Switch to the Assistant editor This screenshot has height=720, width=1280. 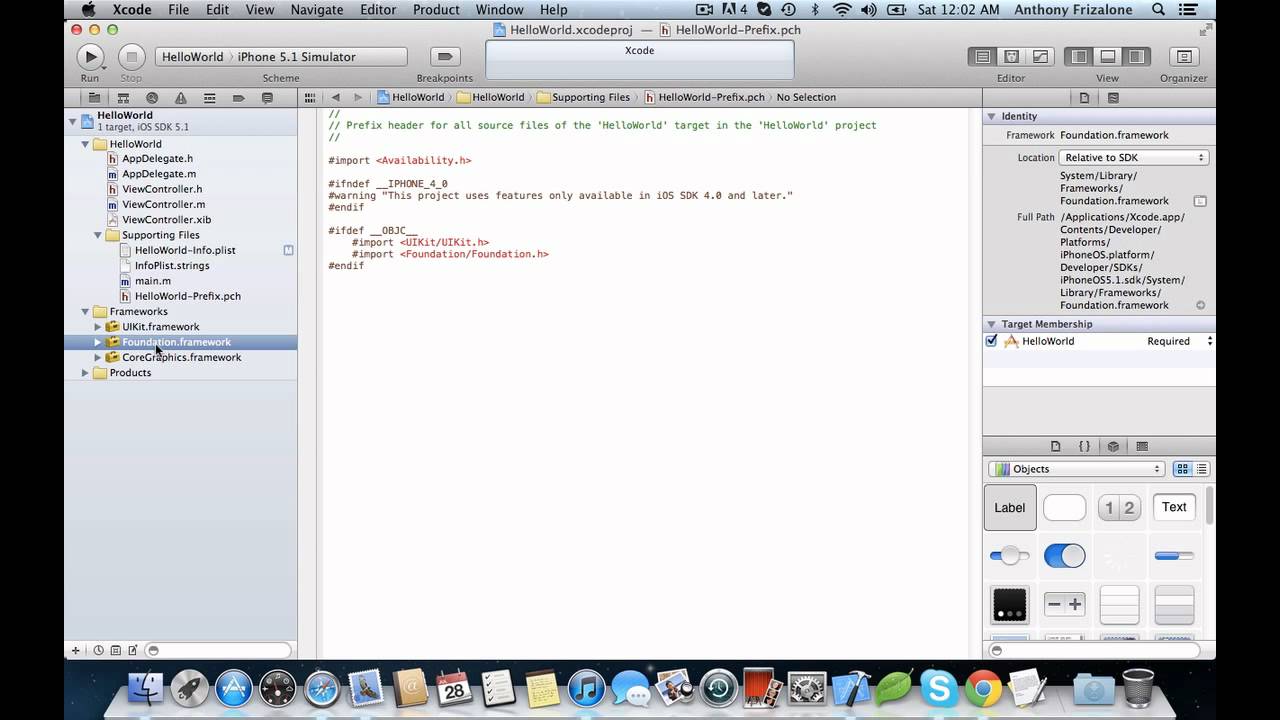click(x=1011, y=57)
